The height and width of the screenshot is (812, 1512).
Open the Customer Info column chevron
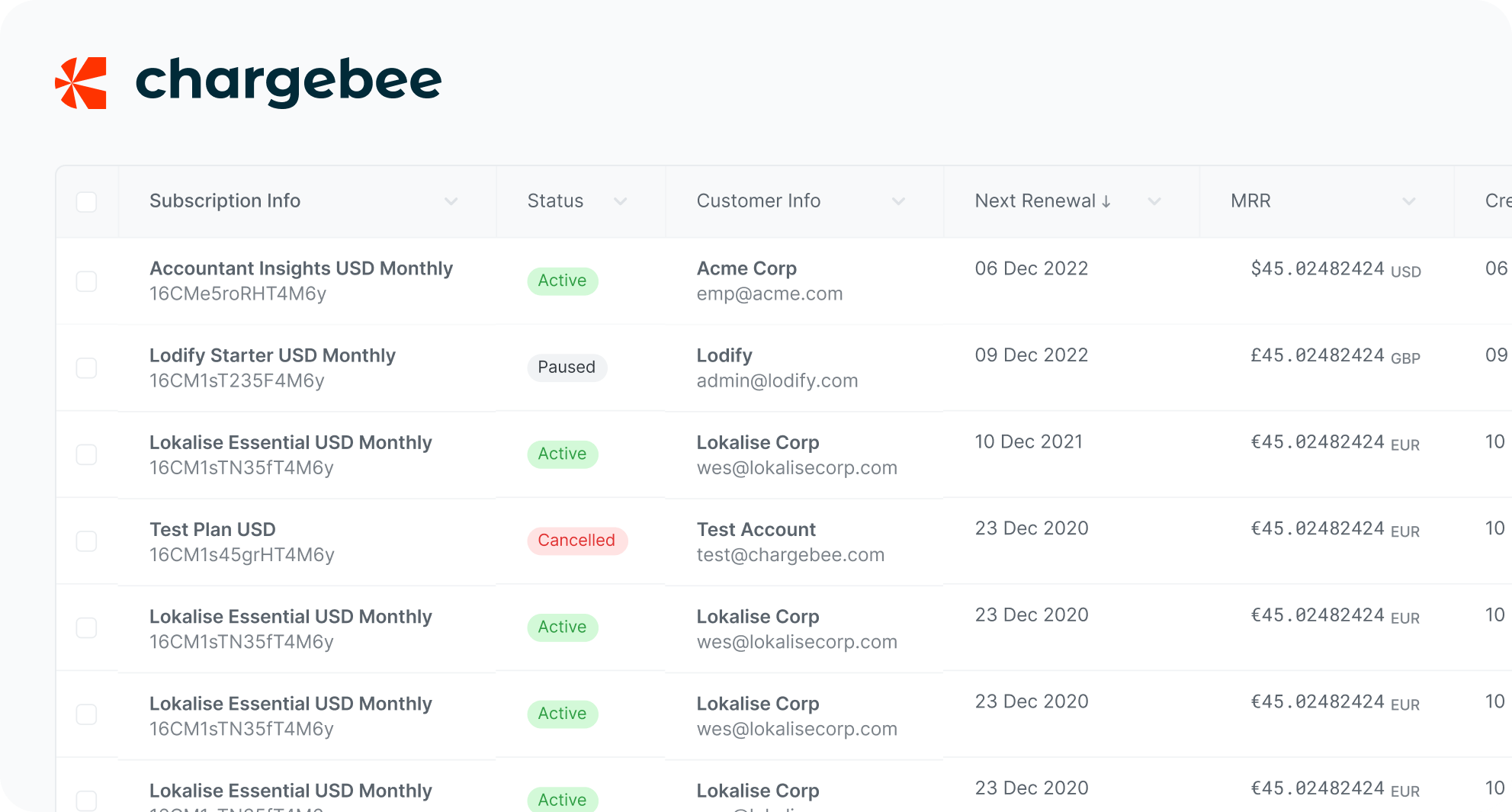[x=899, y=201]
